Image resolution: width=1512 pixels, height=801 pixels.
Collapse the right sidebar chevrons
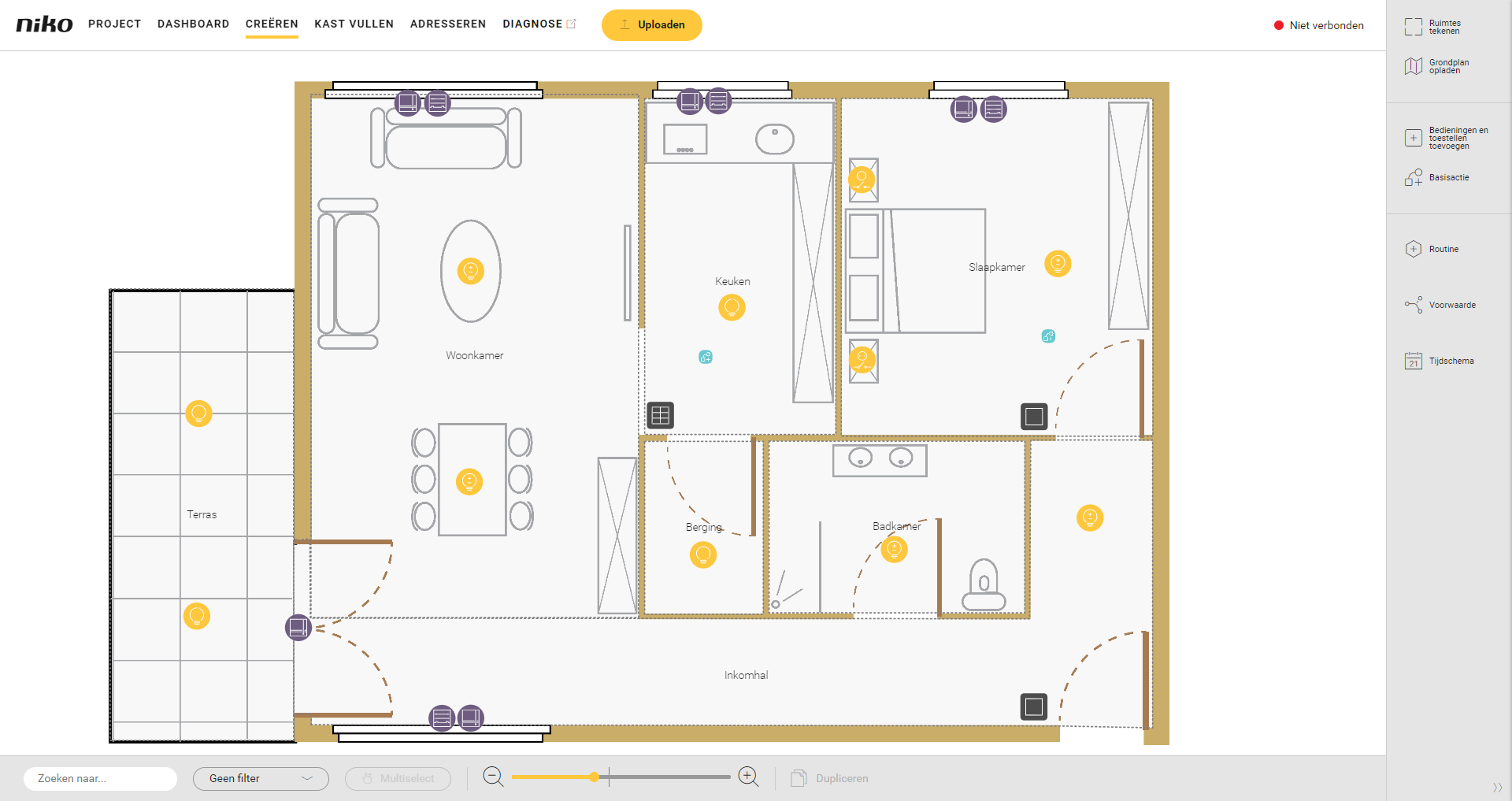[x=1497, y=788]
